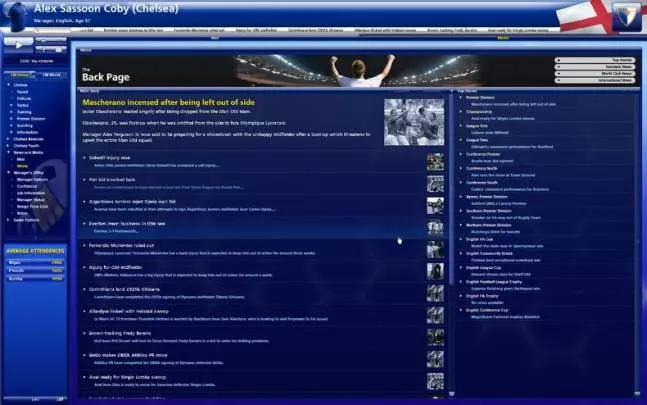
Task: Collapse the Manager's Office tree node
Action: click(8, 173)
